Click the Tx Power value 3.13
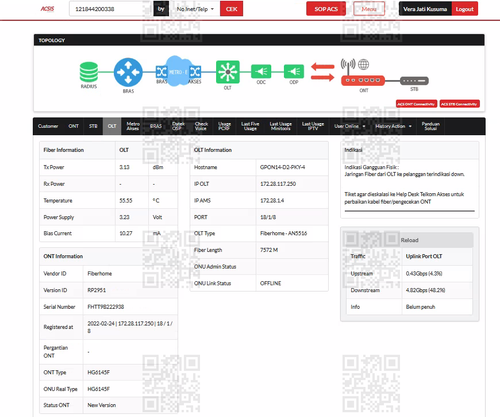Screen dimensions: 500x417 coord(124,167)
